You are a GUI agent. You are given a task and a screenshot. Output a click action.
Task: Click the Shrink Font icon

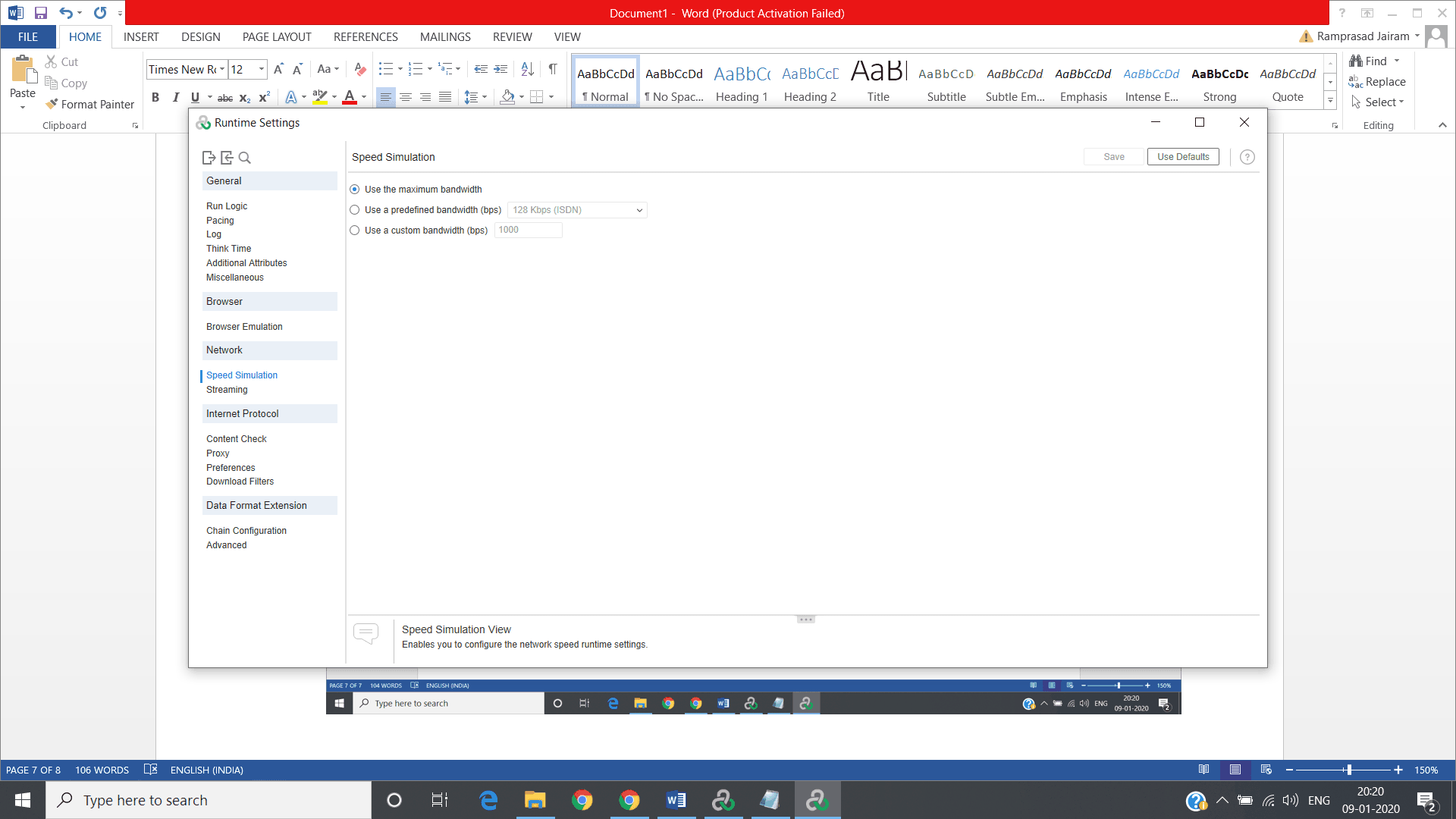coord(297,69)
